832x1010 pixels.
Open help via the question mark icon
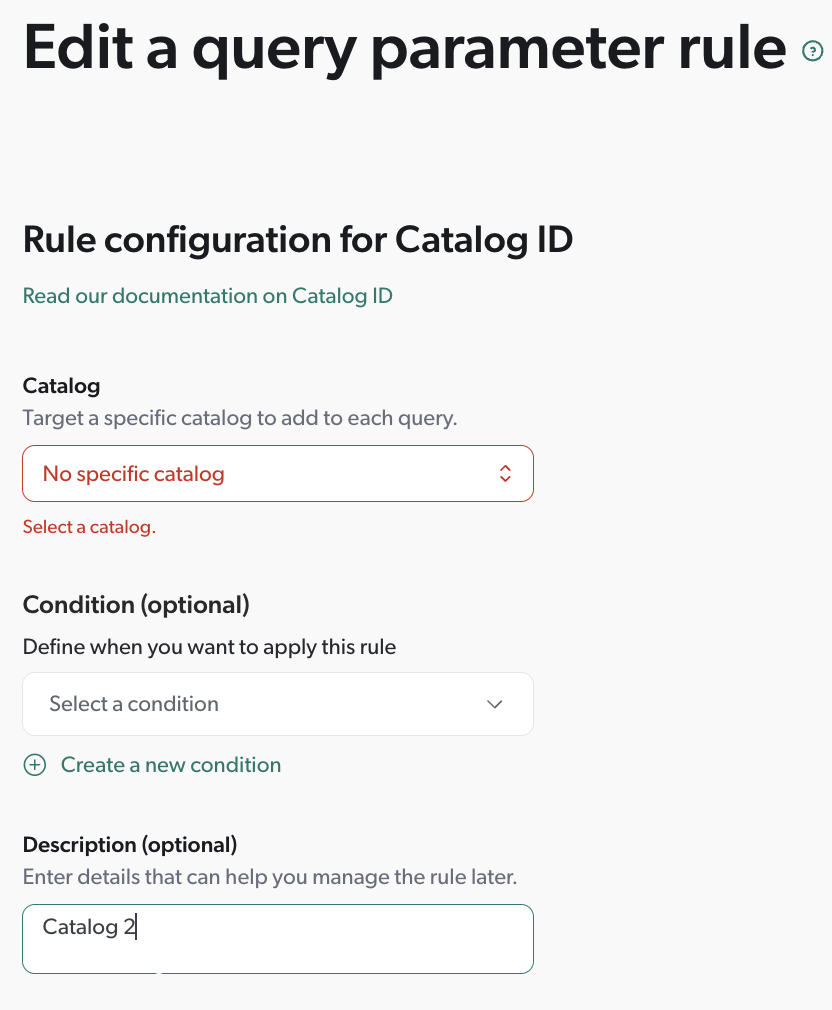click(813, 49)
